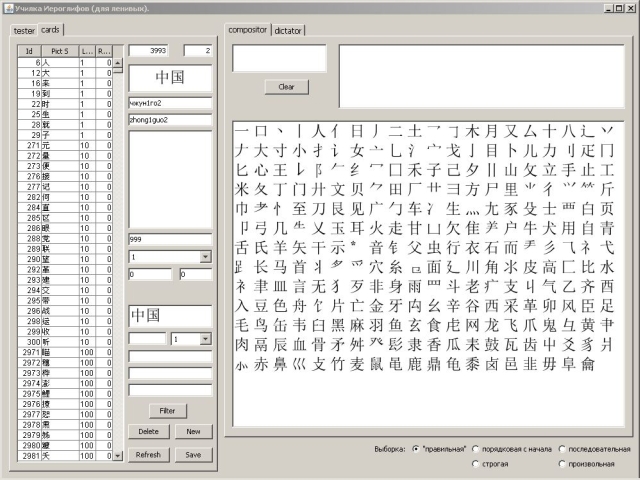Select the 耳 (ear) radical
Image resolution: width=640 pixels, height=480 pixels.
(x=357, y=228)
